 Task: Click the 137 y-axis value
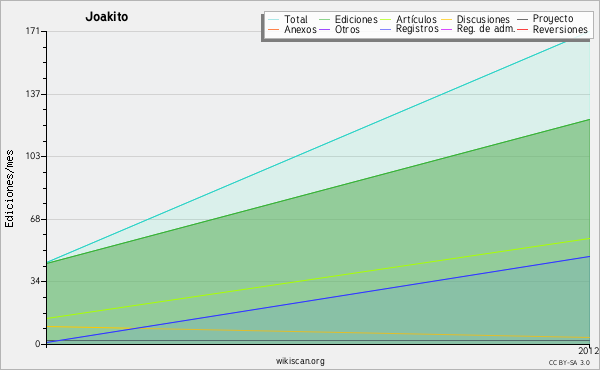[33, 94]
